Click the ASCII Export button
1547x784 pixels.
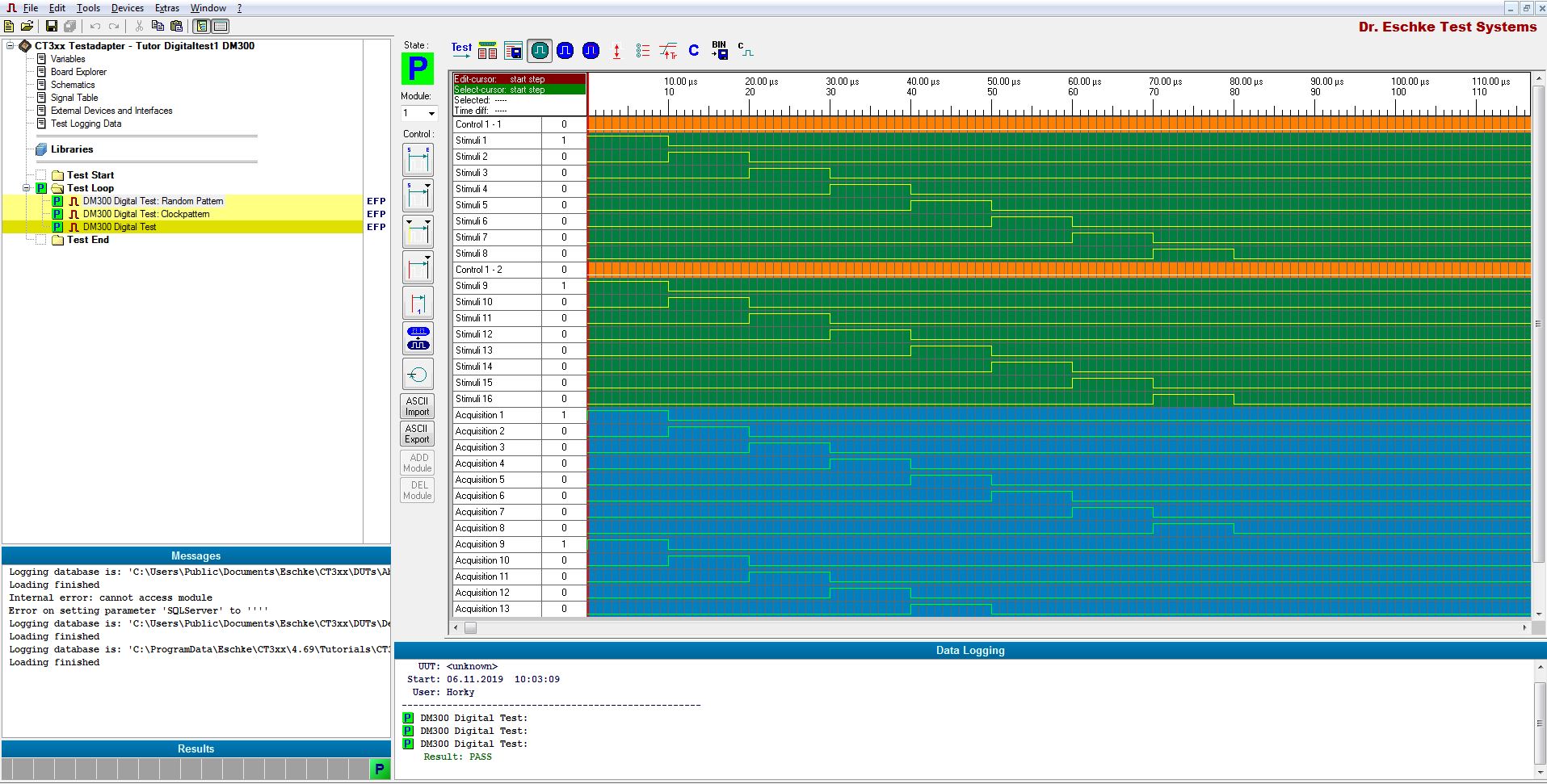417,434
